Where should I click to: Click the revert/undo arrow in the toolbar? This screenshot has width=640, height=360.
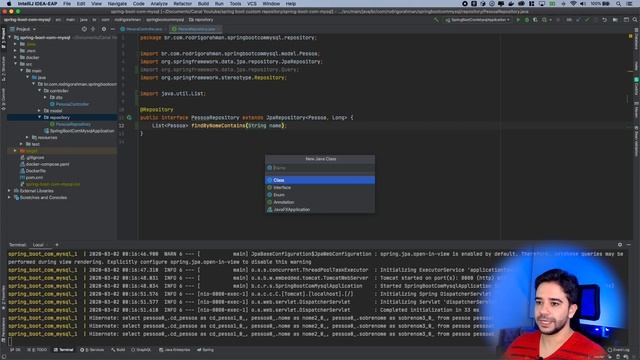604,20
